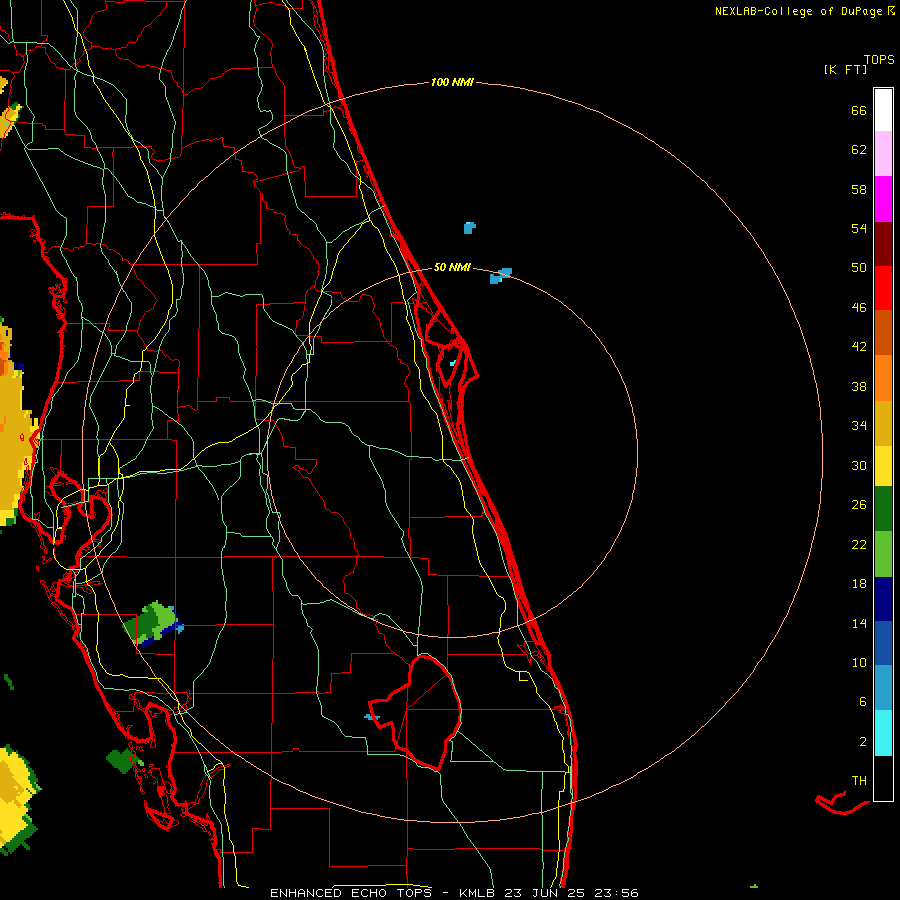
Task: Click the light green 26 kft legend swatch
Action: pos(883,554)
